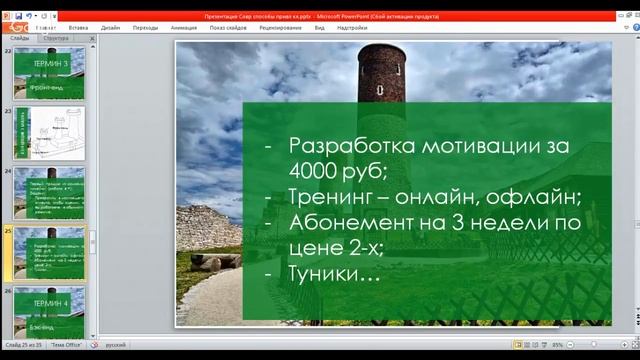This screenshot has height=360, width=640.
Task: Click the slide counter in status bar
Action: tap(24, 345)
